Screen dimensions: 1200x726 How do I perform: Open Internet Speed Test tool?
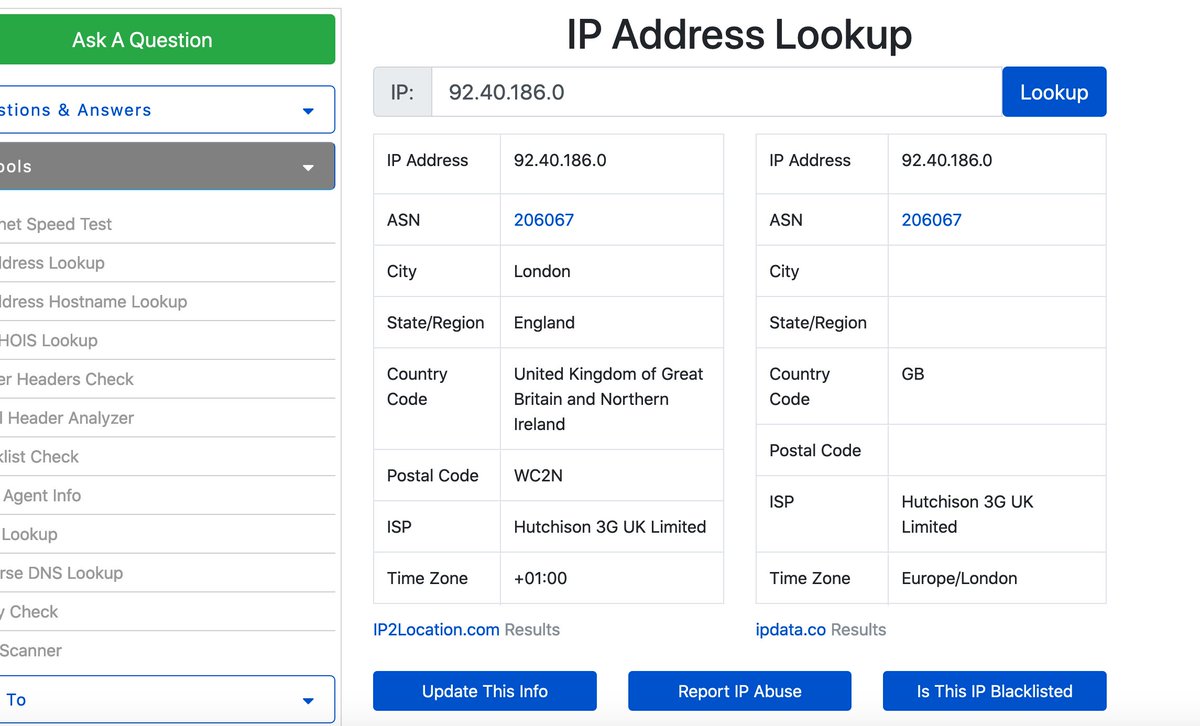56,224
